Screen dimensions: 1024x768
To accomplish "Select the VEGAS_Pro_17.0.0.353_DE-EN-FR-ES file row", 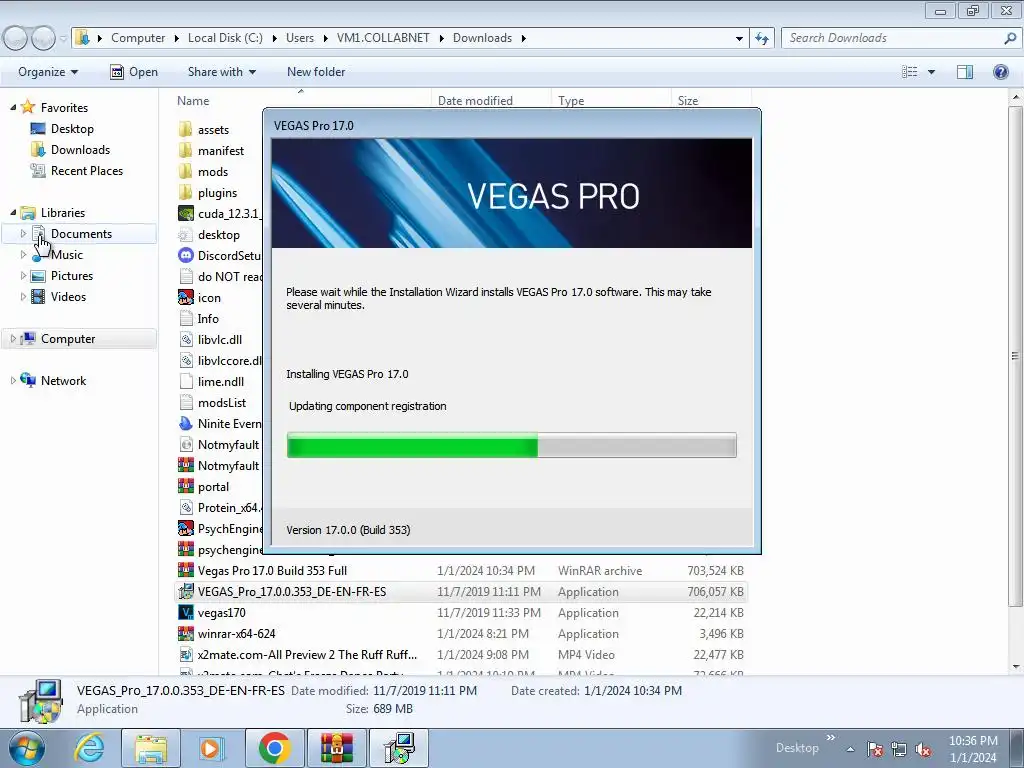I will (461, 592).
